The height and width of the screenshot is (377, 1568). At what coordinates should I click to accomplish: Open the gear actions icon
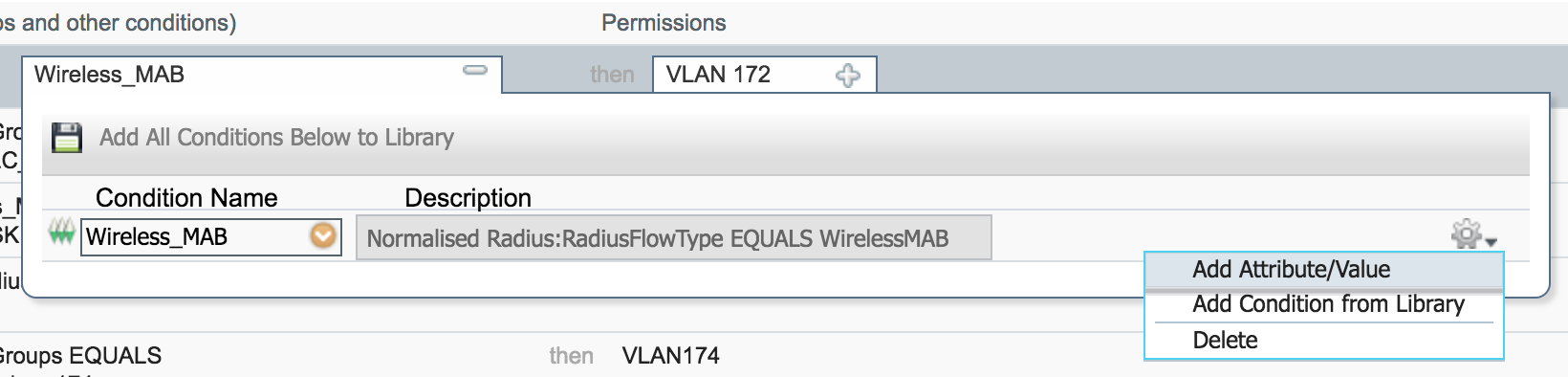click(1466, 233)
